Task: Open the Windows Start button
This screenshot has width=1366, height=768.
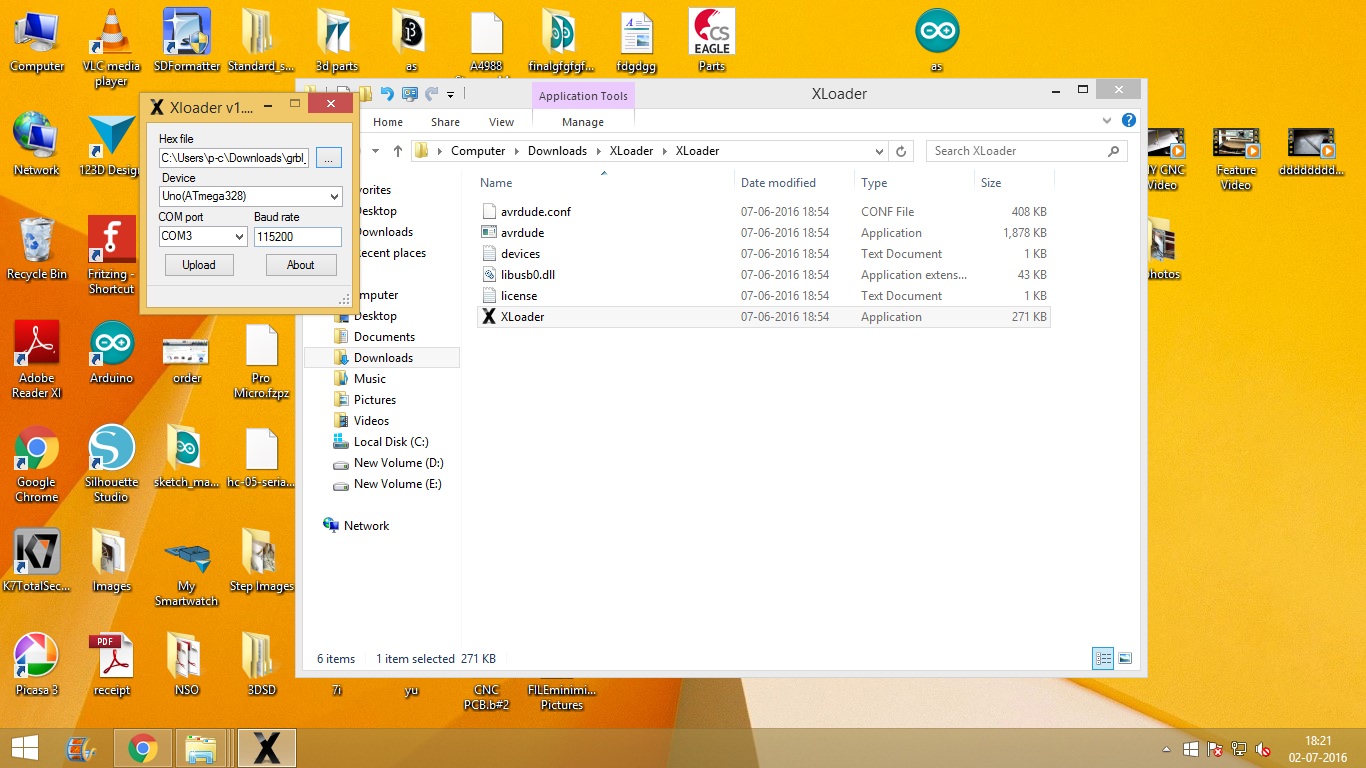Action: [24, 748]
